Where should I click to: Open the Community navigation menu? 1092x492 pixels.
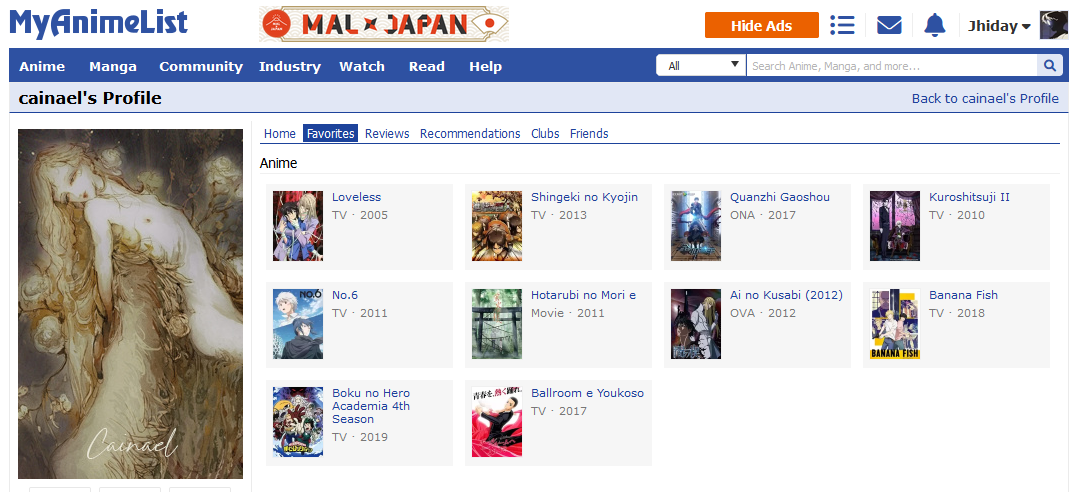pyautogui.click(x=201, y=66)
